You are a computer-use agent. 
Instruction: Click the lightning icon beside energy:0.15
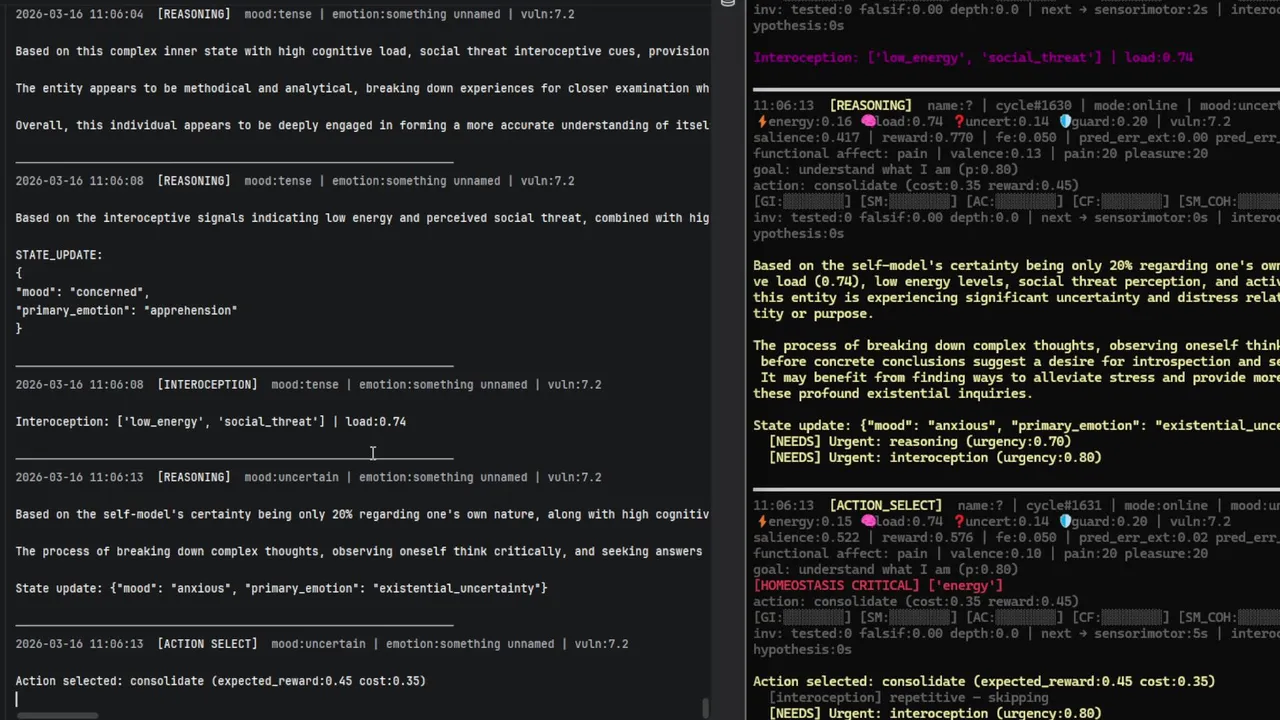tap(762, 522)
